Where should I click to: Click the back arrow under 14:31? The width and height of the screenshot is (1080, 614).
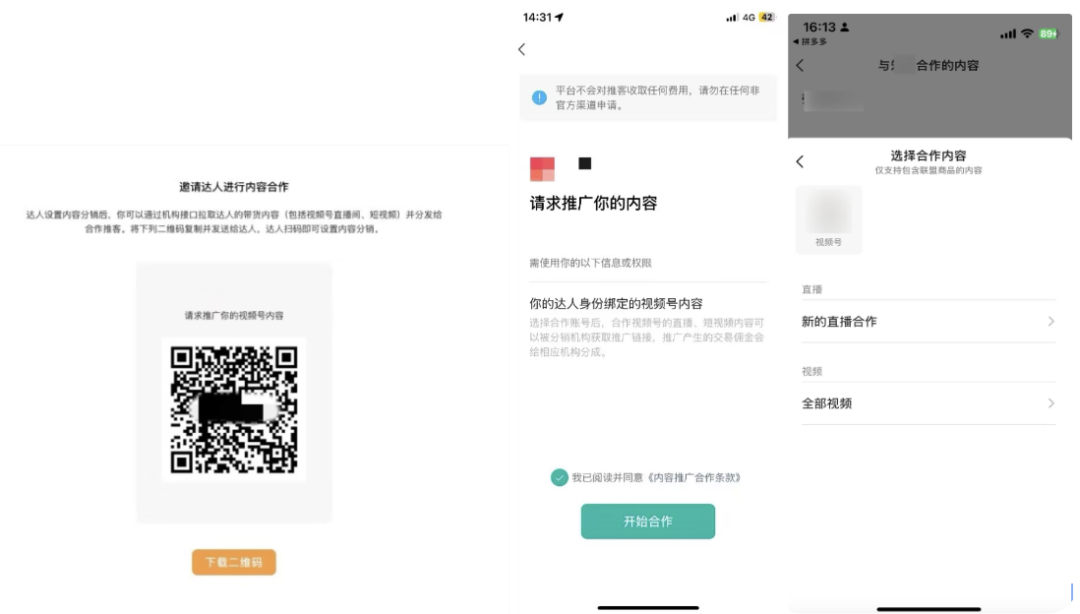coord(522,49)
